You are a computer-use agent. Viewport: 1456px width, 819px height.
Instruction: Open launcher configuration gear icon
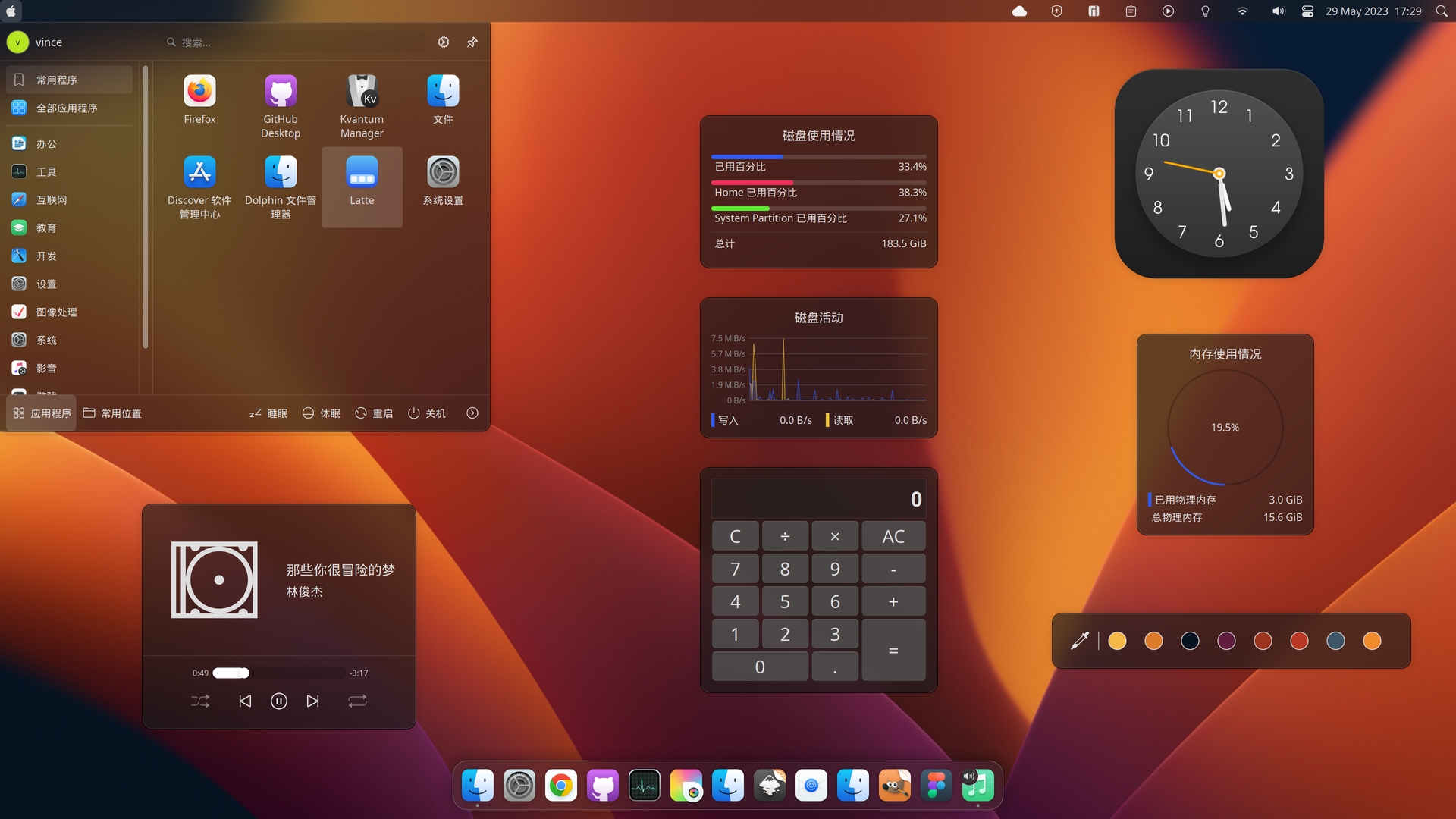pos(444,42)
